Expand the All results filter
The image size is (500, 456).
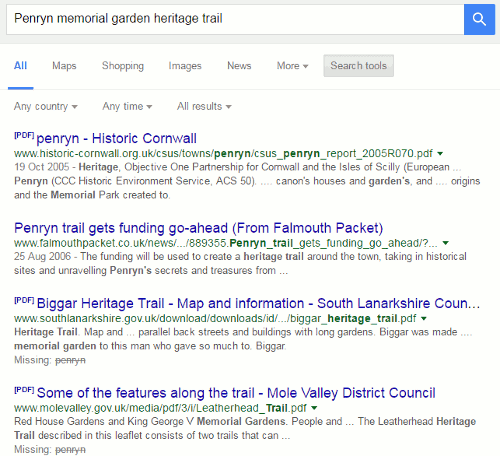(x=204, y=106)
